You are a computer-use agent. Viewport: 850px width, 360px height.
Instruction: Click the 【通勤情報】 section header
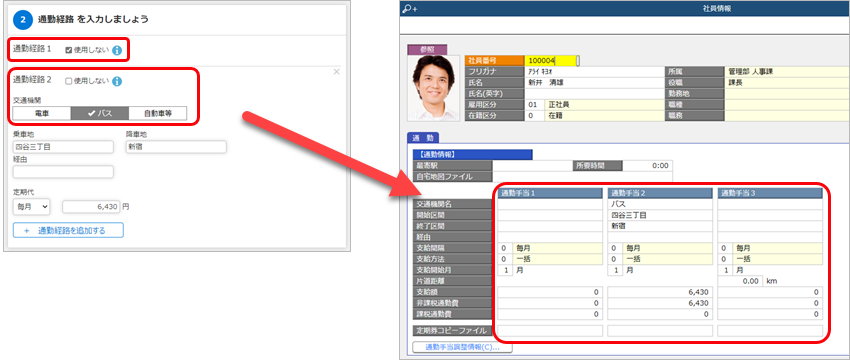tap(472, 155)
